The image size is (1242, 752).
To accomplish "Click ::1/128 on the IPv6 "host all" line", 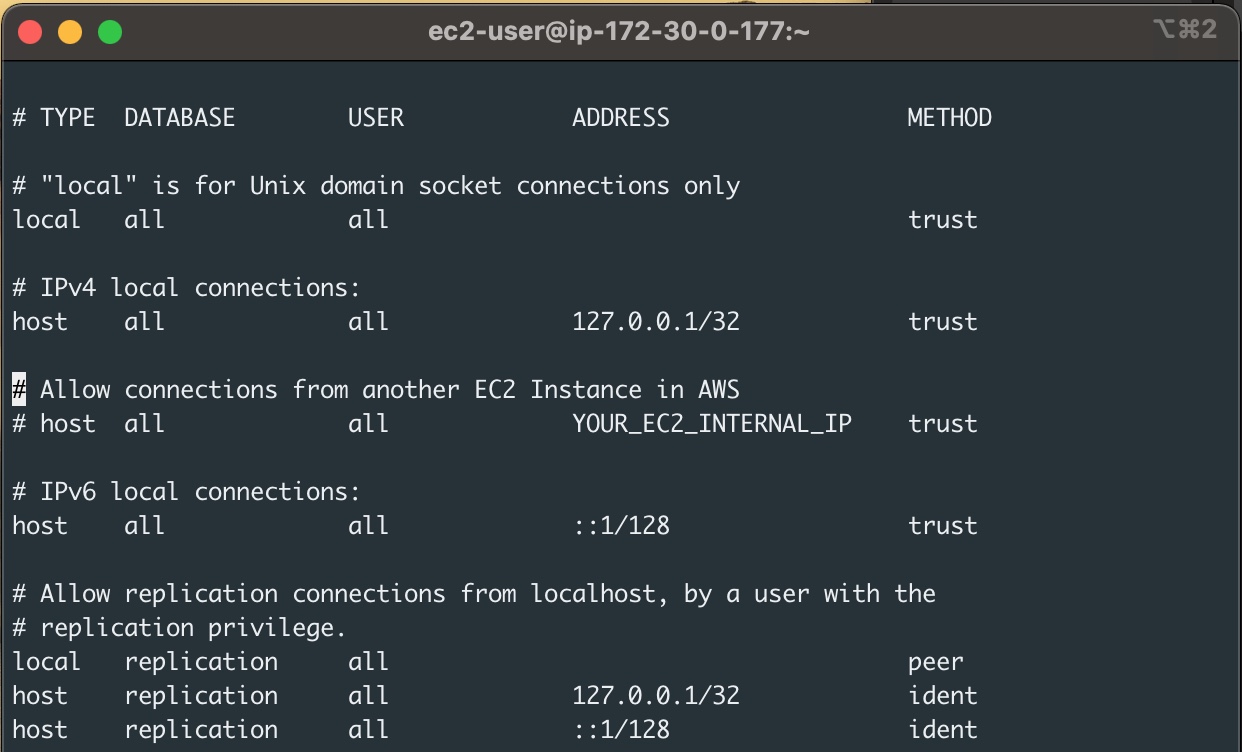I will tap(620, 526).
